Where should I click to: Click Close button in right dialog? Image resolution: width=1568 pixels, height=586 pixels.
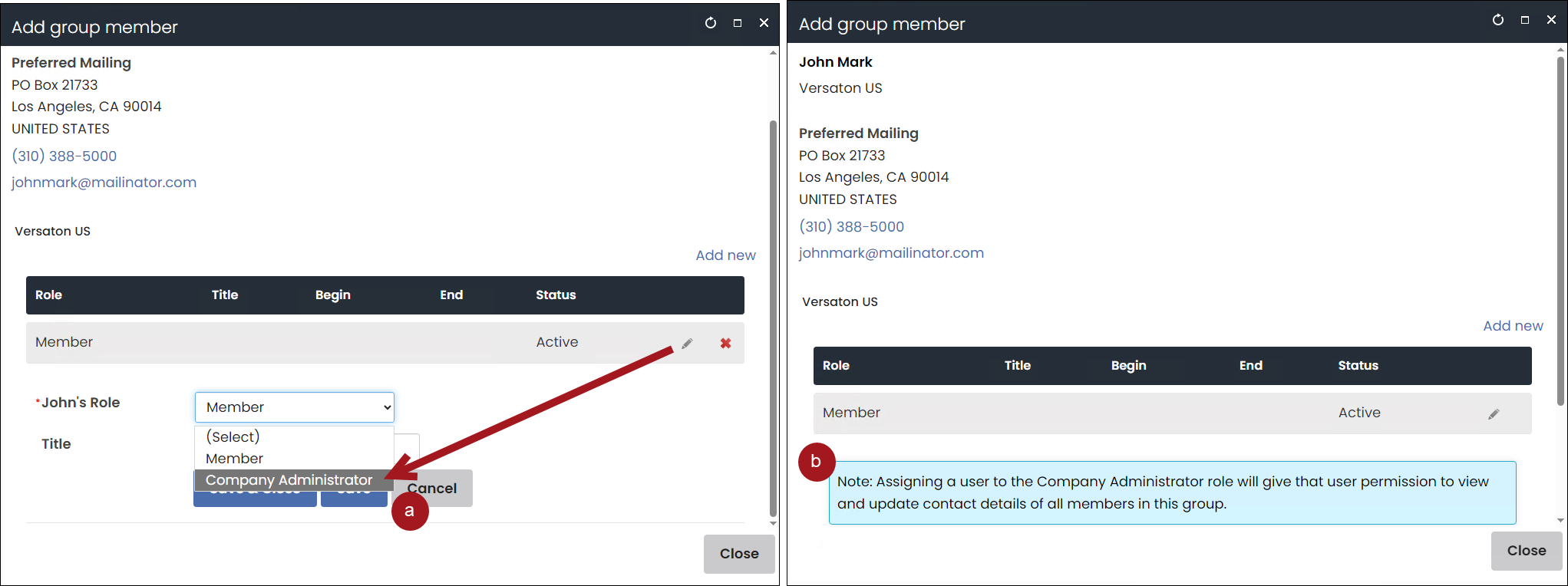point(1527,551)
